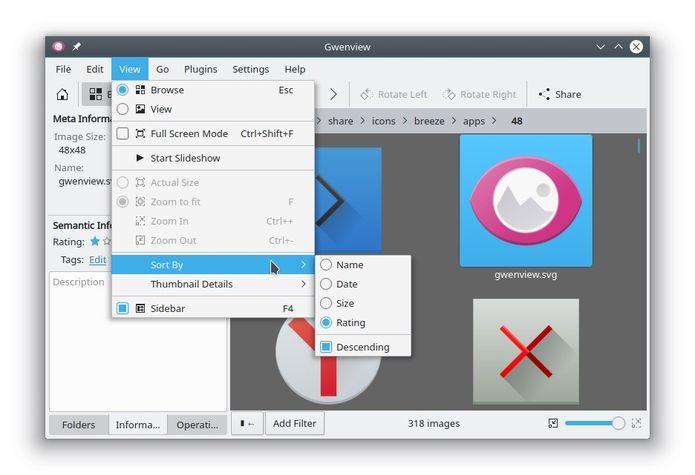Image resolution: width=695 pixels, height=475 pixels.
Task: Open the View menu
Action: [129, 69]
